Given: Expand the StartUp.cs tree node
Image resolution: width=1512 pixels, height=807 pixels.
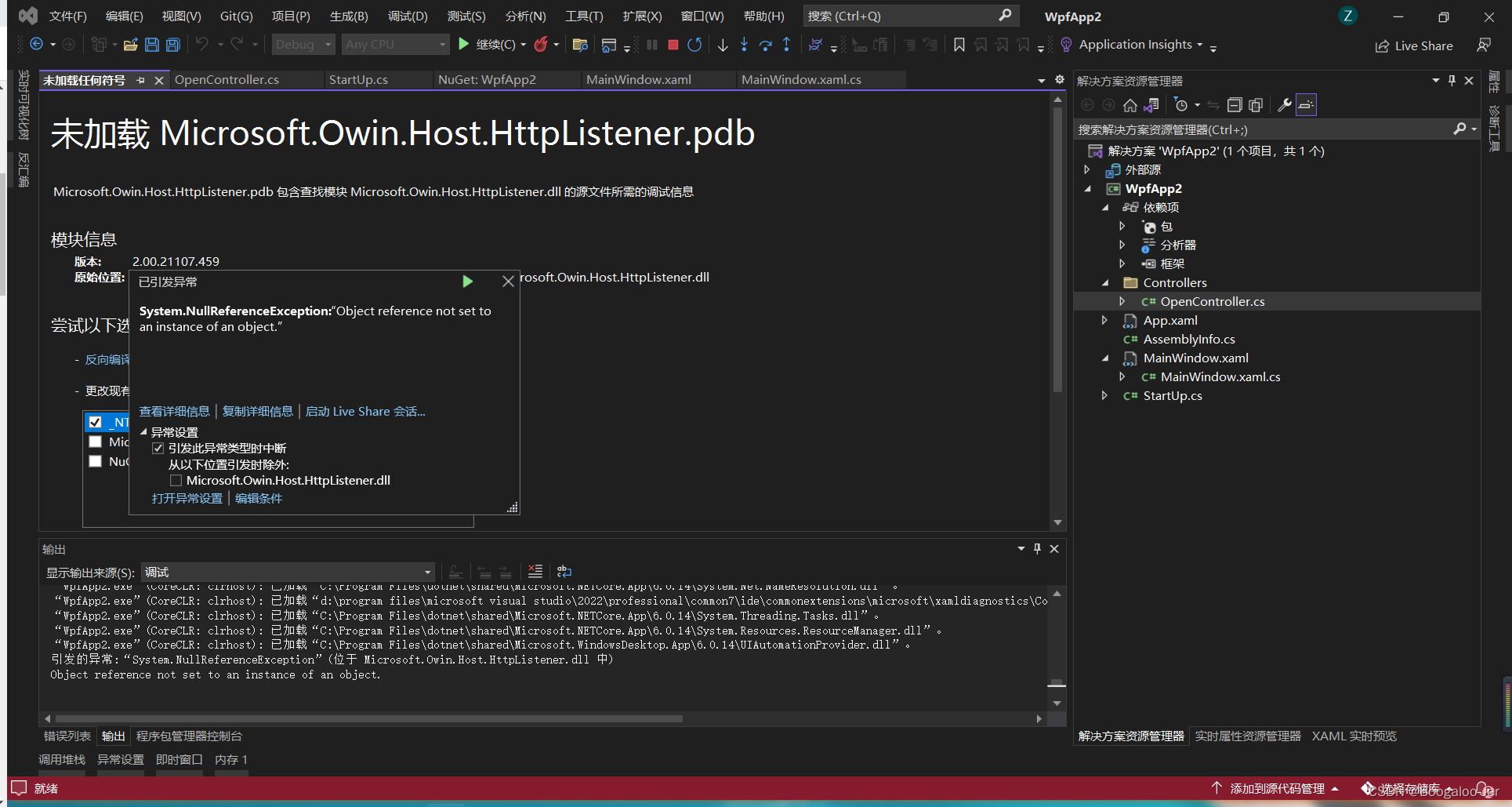Looking at the screenshot, I should pos(1104,396).
